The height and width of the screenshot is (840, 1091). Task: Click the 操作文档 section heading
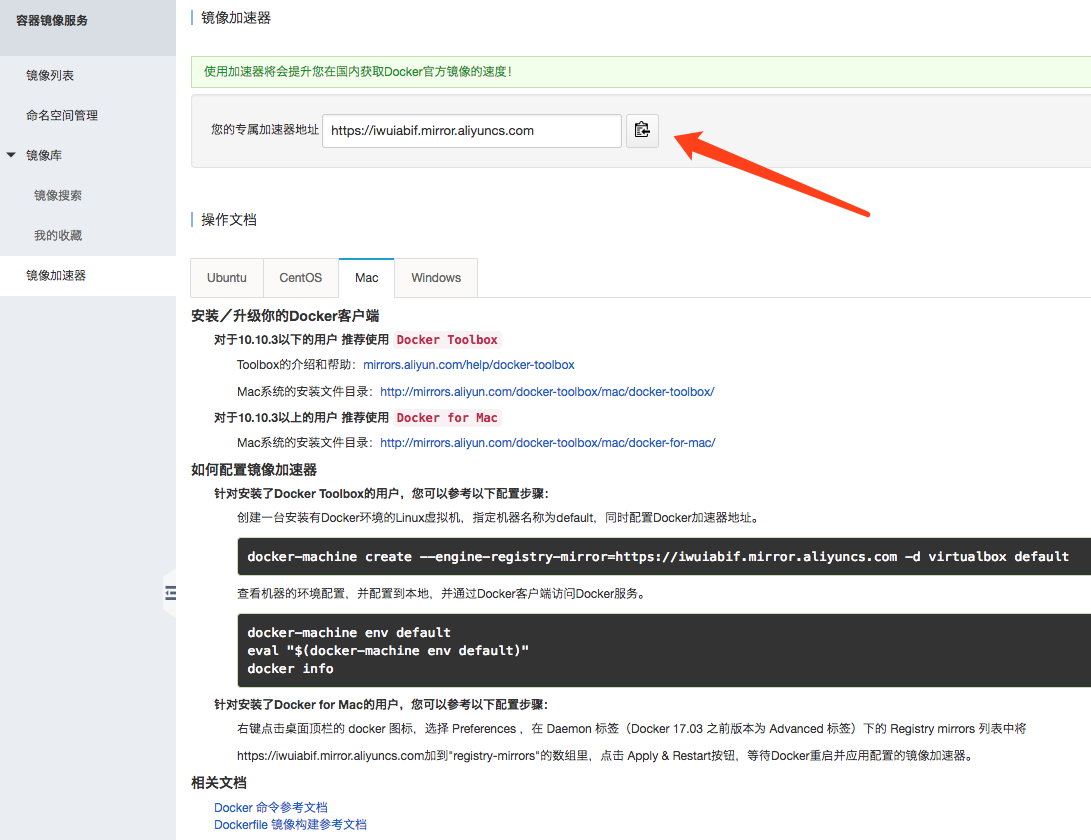[x=229, y=220]
